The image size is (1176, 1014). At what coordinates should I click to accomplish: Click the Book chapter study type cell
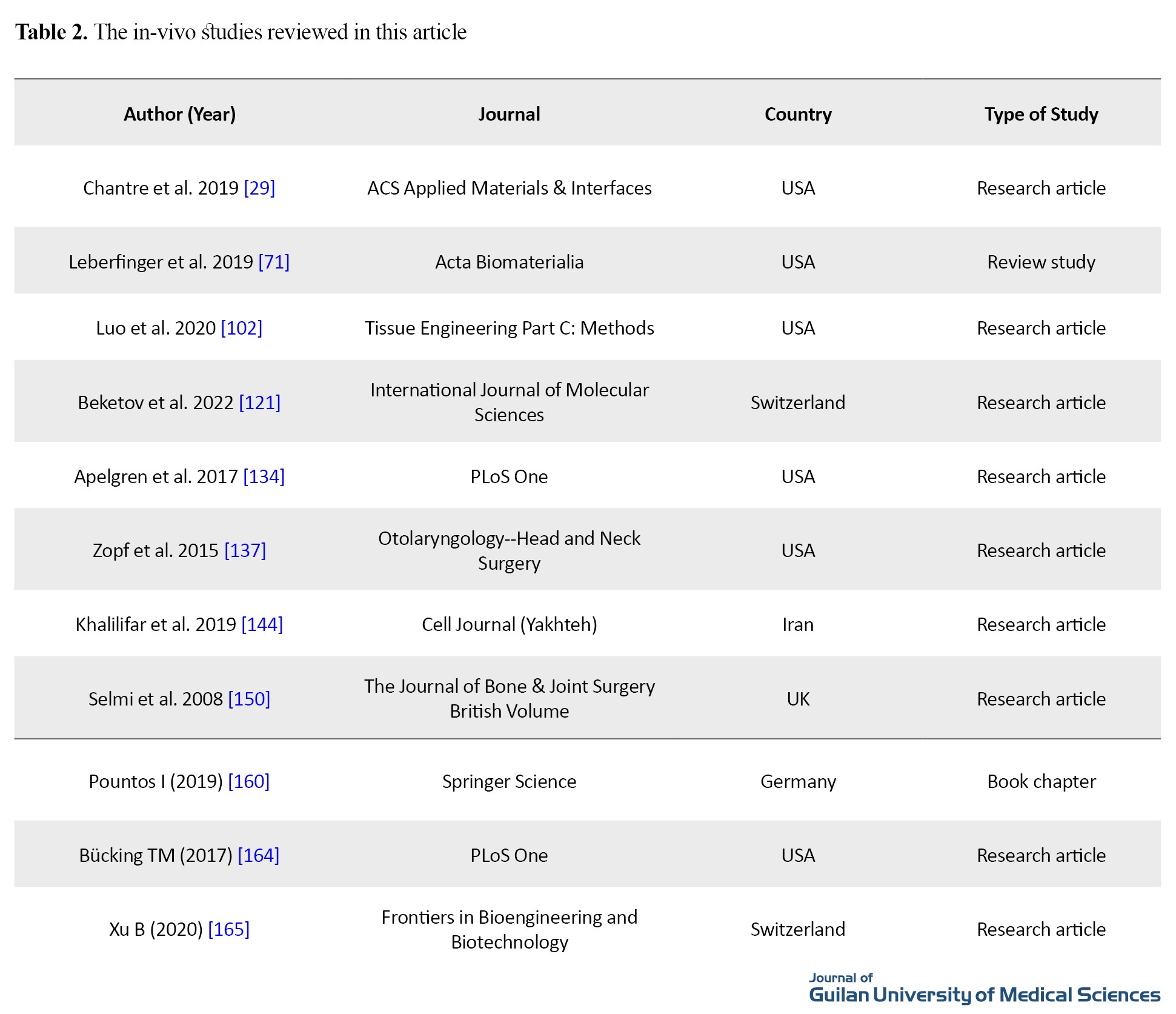[x=1041, y=781]
